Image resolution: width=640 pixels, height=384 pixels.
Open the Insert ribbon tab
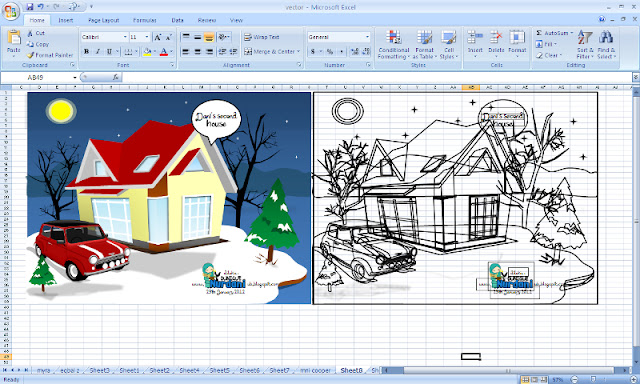[65, 20]
